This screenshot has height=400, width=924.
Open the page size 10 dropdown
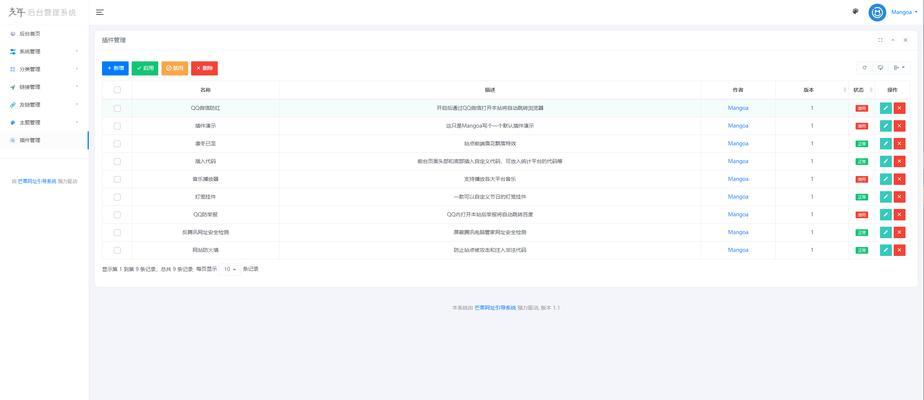[x=229, y=269]
